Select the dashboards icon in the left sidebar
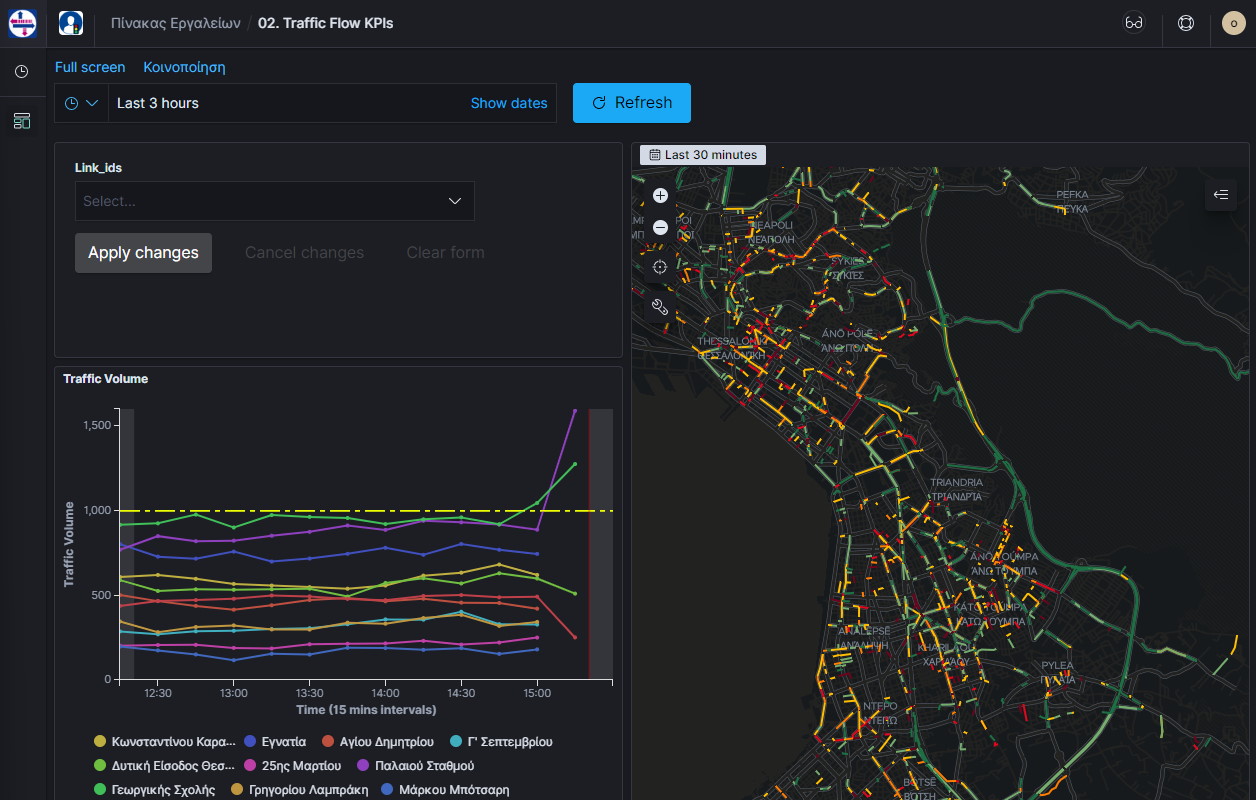 point(22,120)
